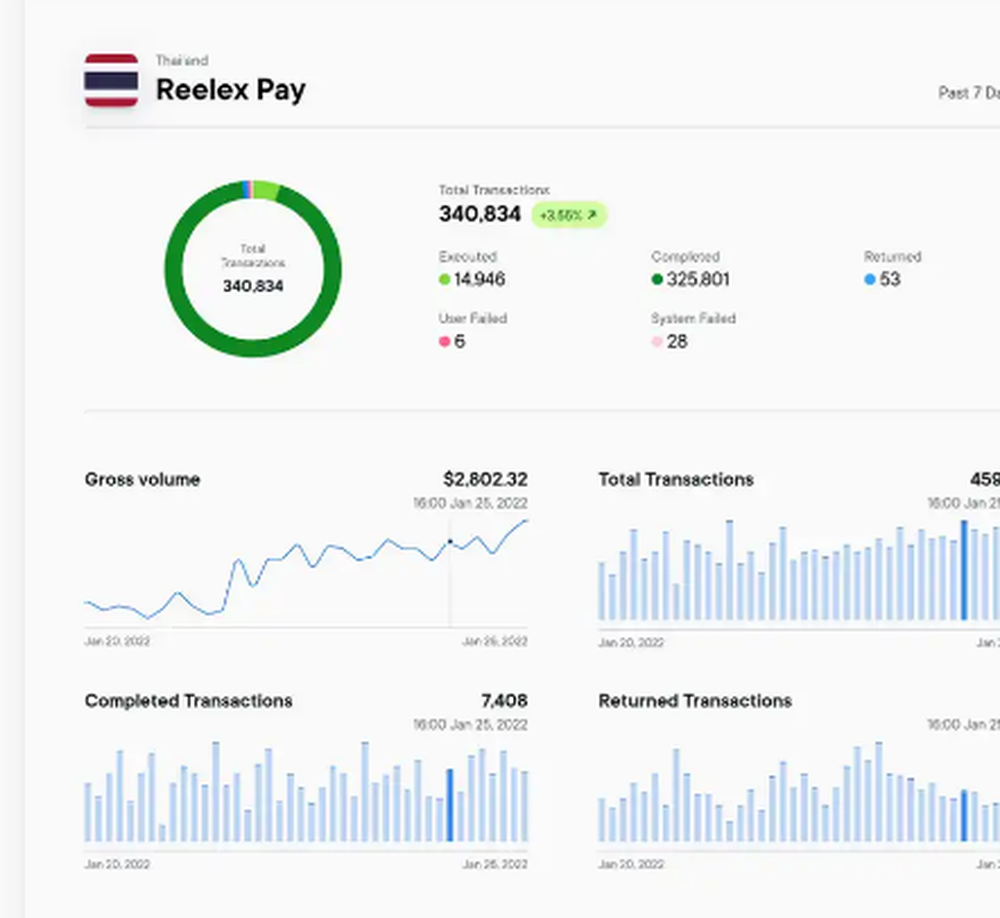Select the Reelex Pay heading

pyautogui.click(x=231, y=89)
